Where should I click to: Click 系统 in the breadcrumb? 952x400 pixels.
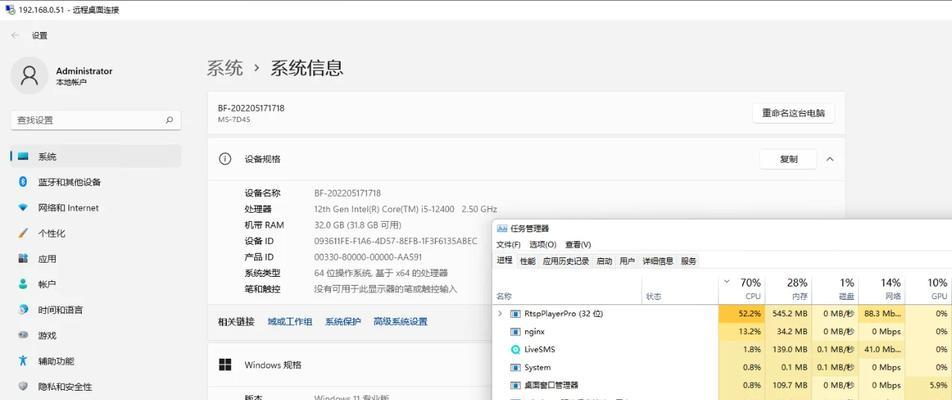coord(225,67)
